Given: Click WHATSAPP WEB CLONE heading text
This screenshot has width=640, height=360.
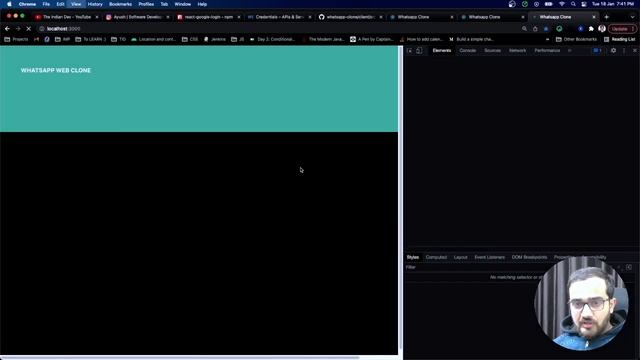Looking at the screenshot, I should coord(56,70).
